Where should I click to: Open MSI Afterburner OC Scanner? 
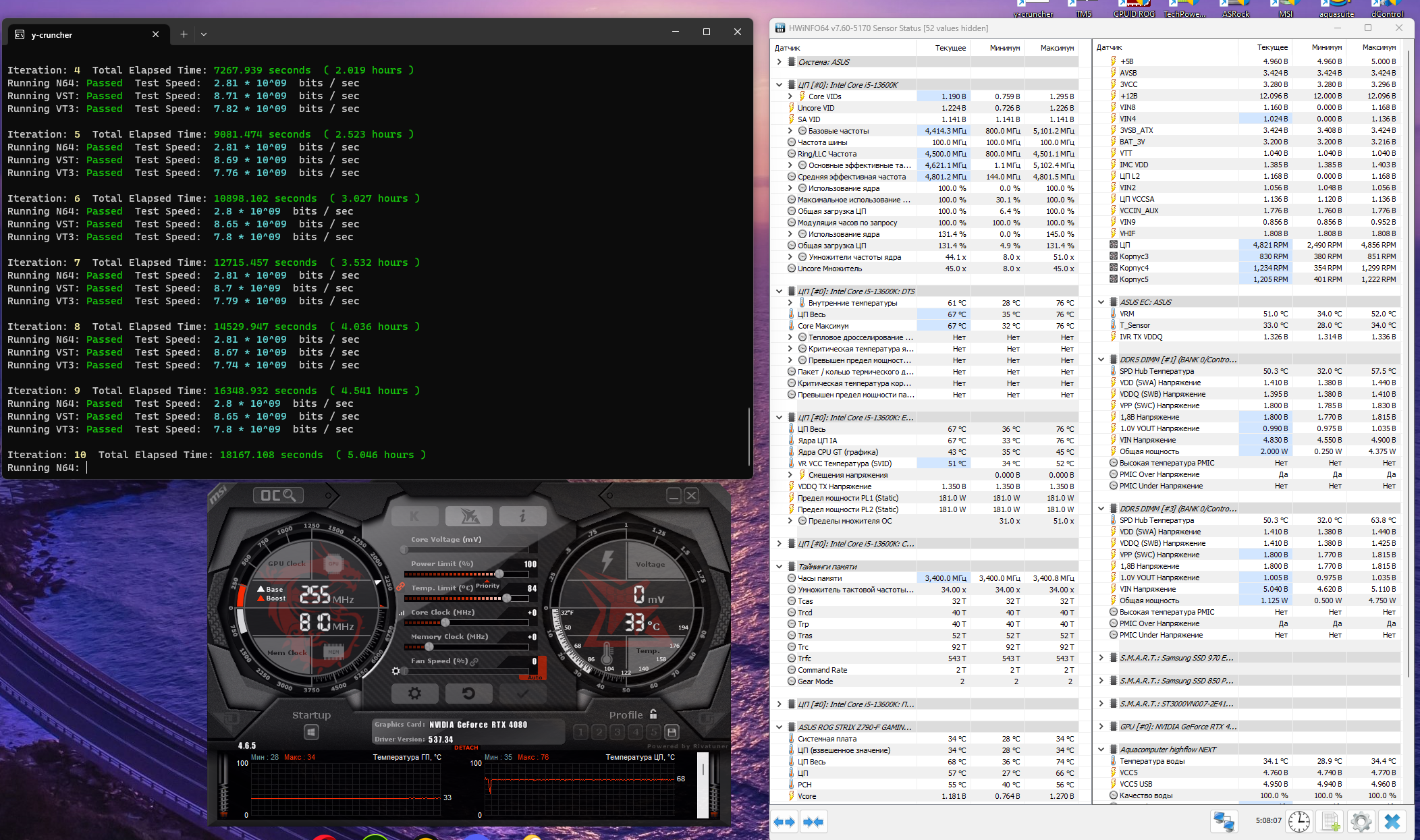(x=278, y=496)
